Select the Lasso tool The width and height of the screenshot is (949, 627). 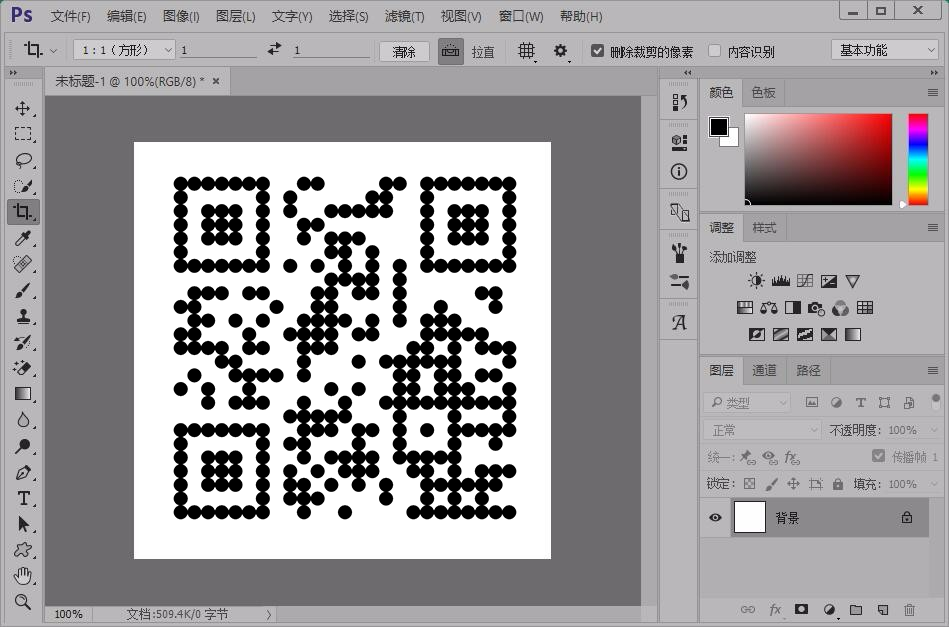(23, 160)
